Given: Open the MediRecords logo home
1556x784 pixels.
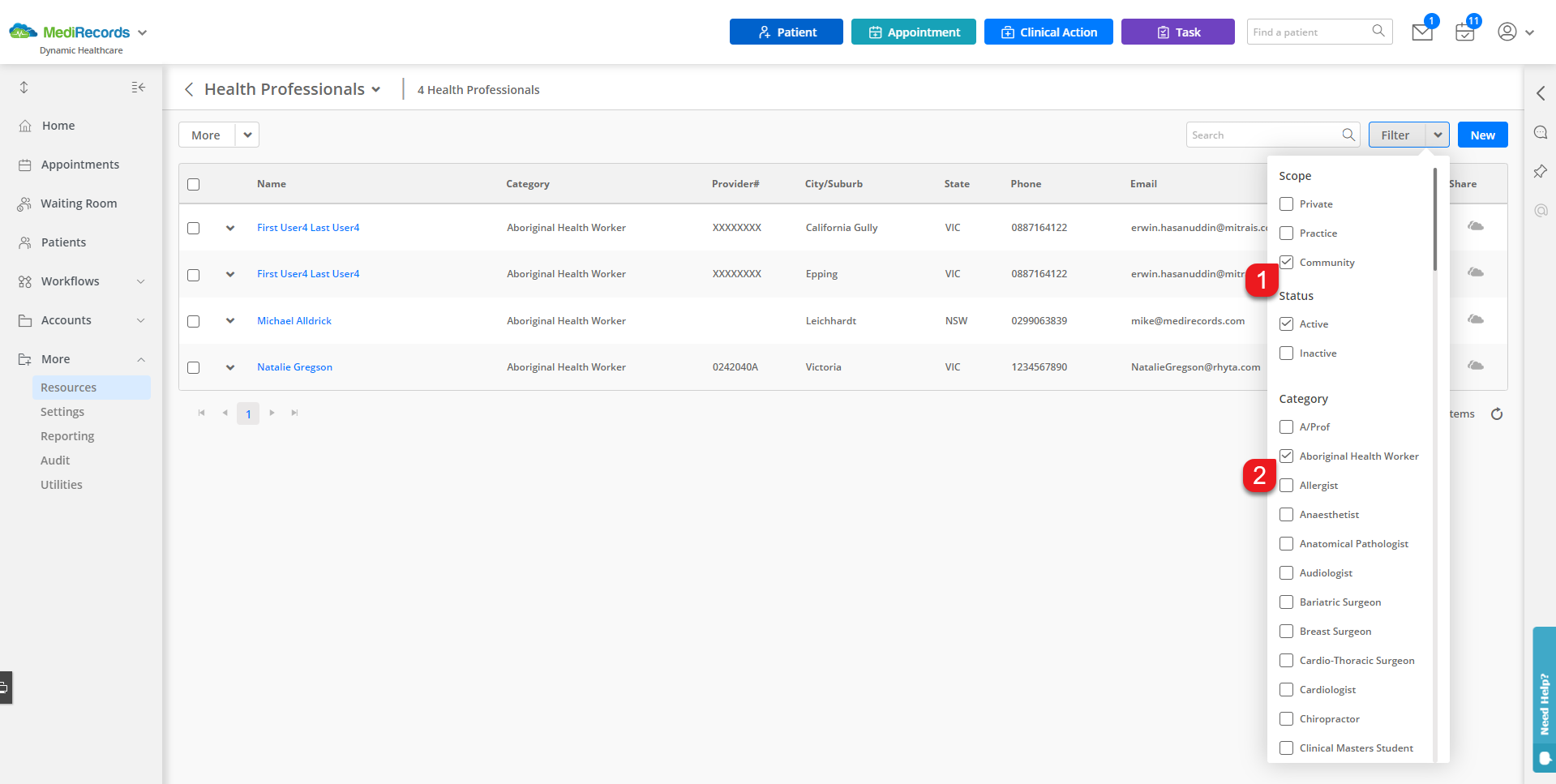Looking at the screenshot, I should (70, 32).
